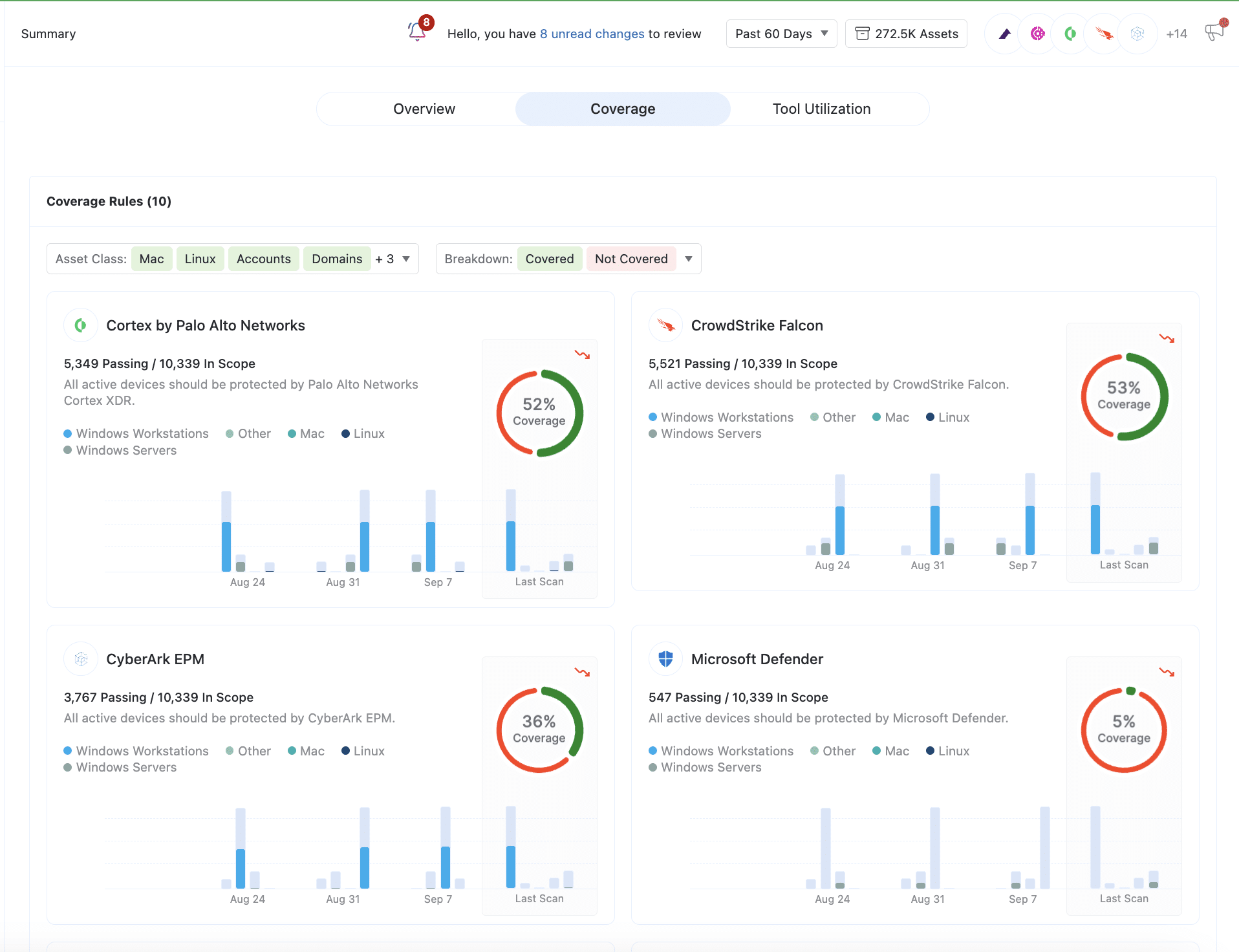This screenshot has height=952, width=1239.
Task: Click the magenta target tool icon in header
Action: tap(1037, 34)
